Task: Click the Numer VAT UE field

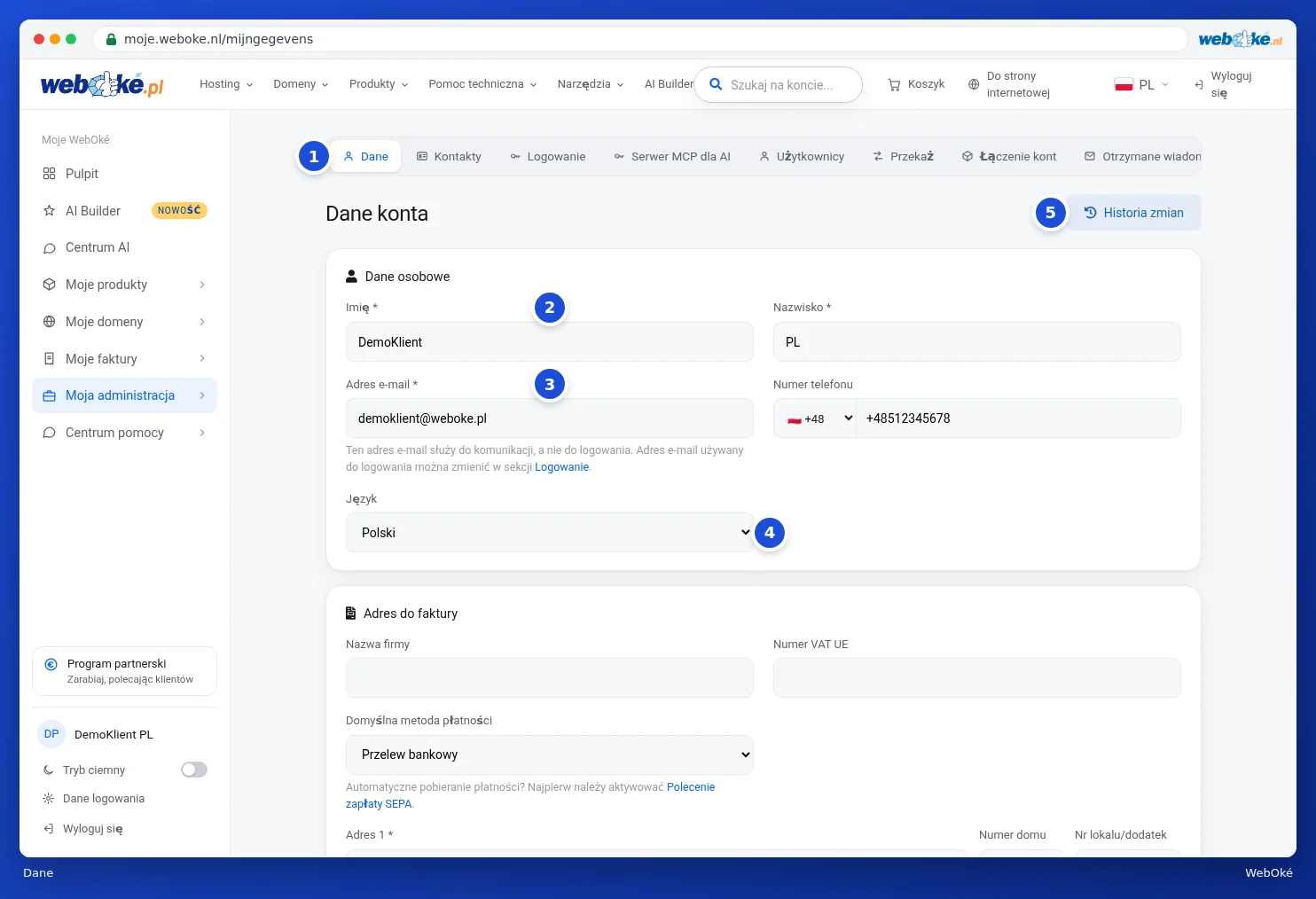Action: (976, 678)
